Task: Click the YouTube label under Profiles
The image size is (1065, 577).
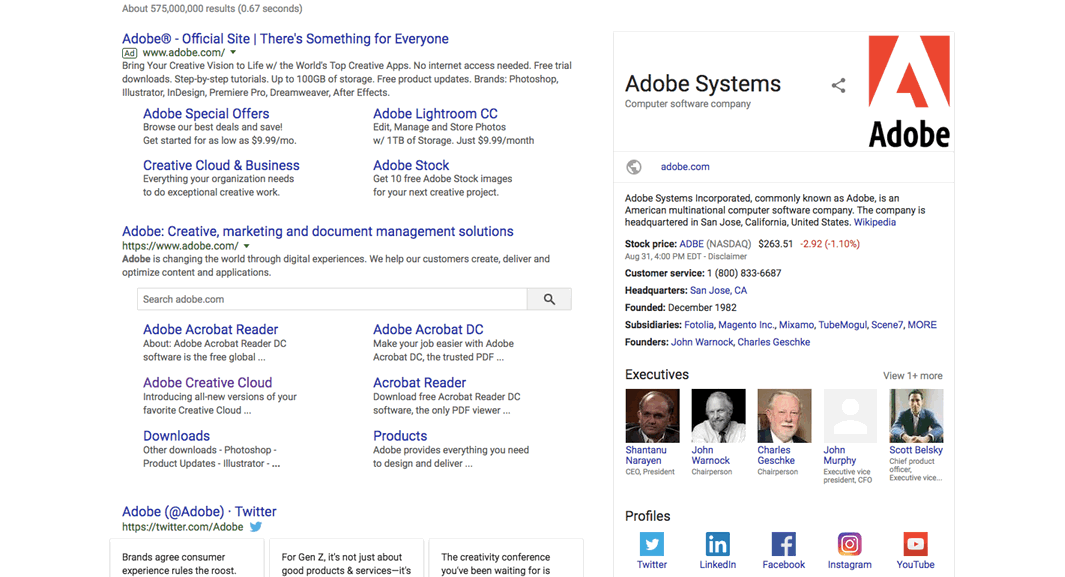Action: [915, 565]
